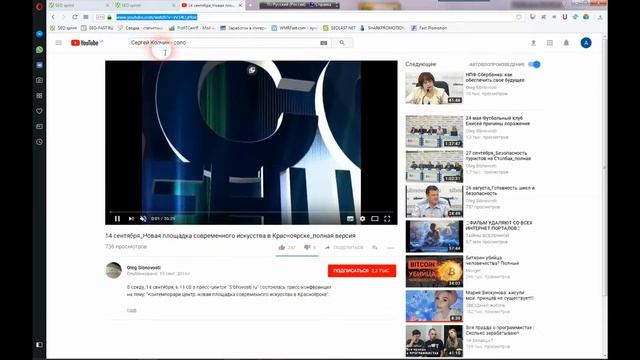Toggle the Opera sidebar panel button
Viewport: 640px width, 360px height.
39,345
